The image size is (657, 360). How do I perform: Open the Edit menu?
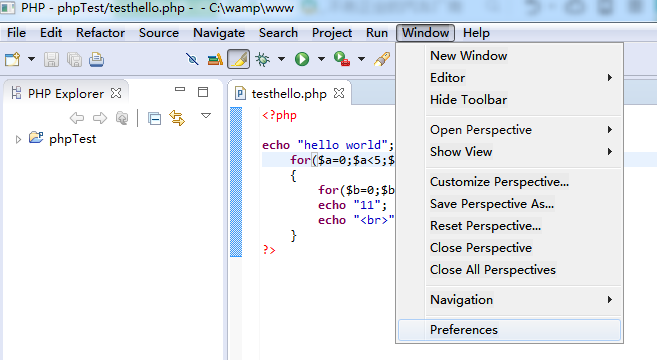point(51,33)
